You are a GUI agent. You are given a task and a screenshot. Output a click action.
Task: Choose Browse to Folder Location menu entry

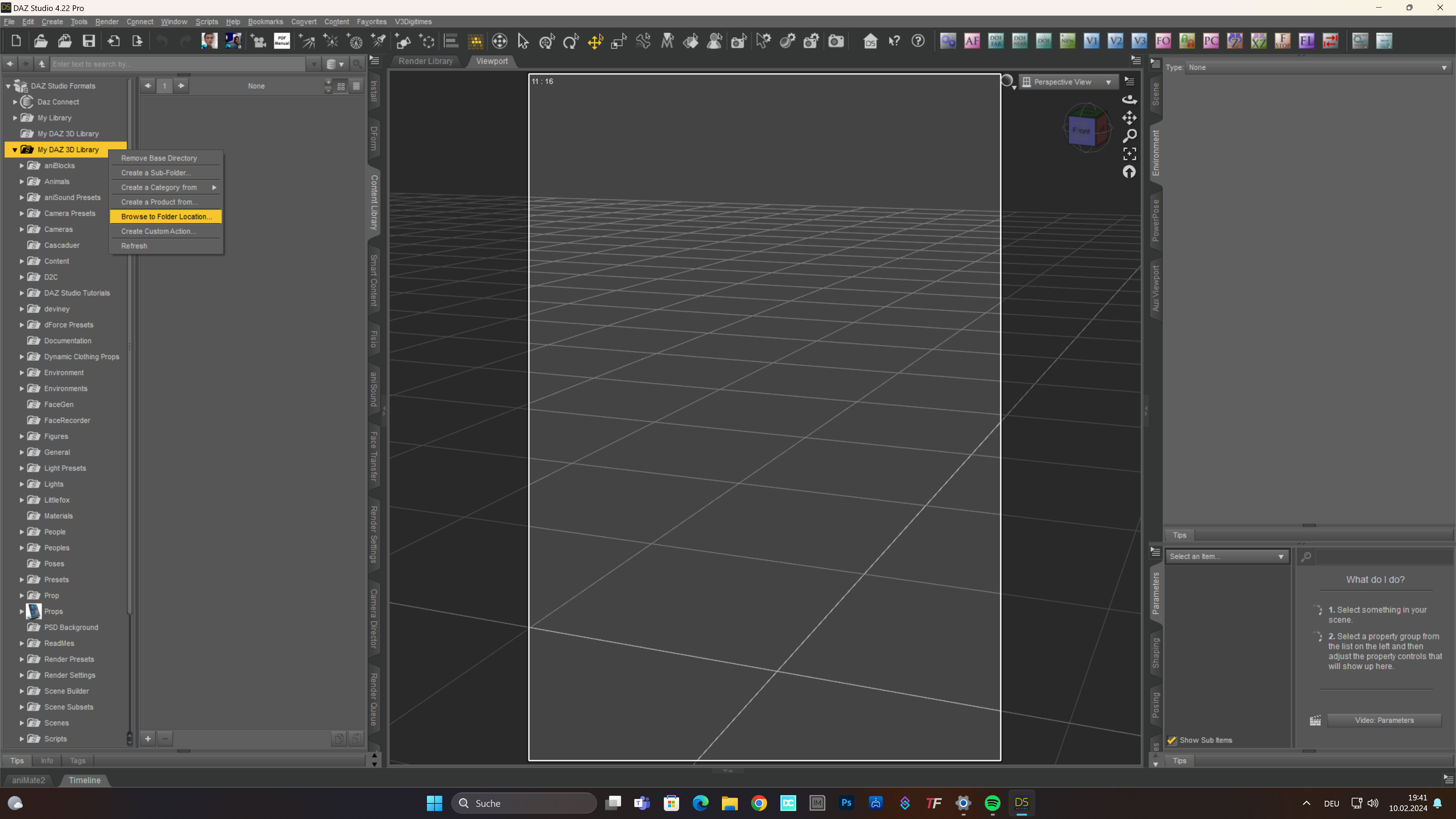coord(166,217)
